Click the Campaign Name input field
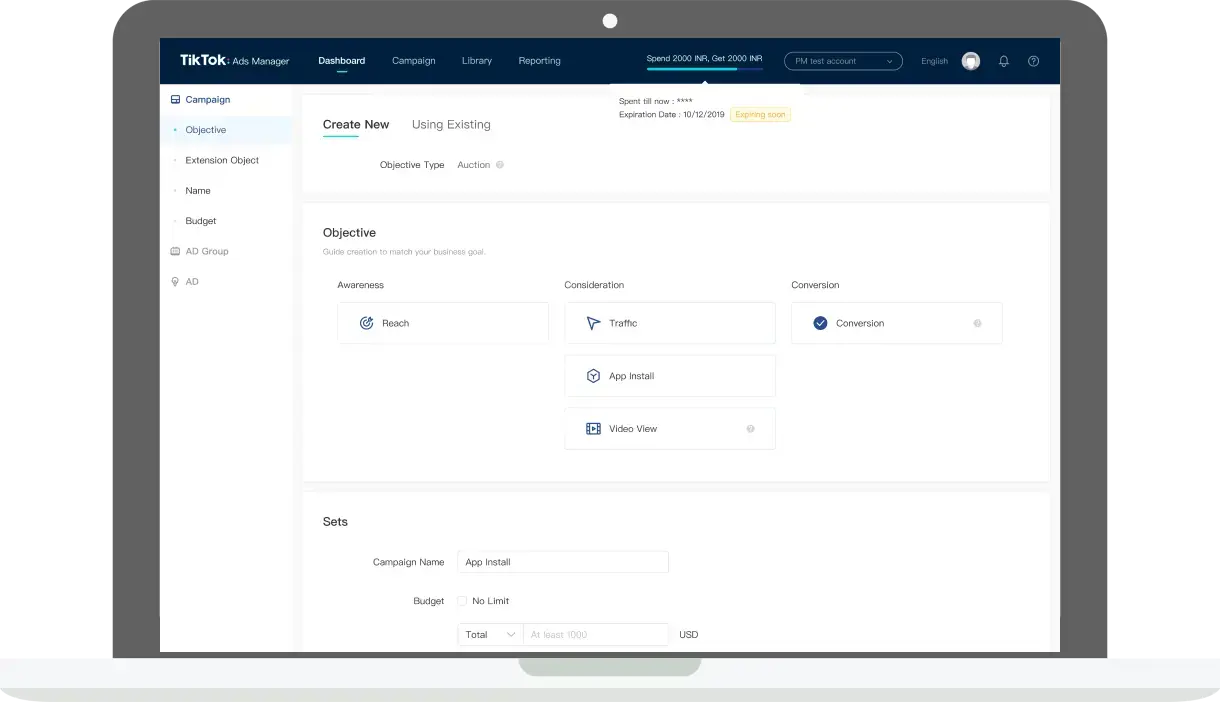Image resolution: width=1220 pixels, height=702 pixels. coord(562,562)
